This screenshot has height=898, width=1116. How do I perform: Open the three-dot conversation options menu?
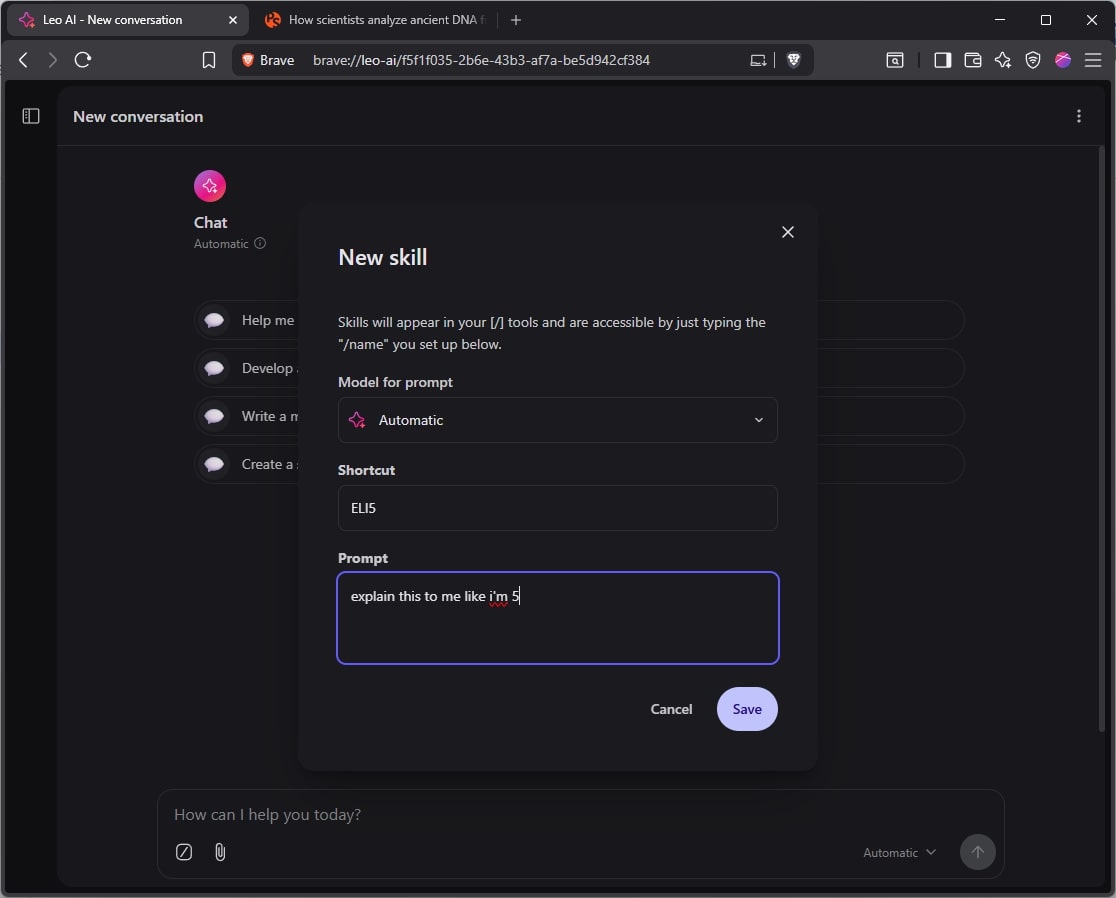[1079, 116]
